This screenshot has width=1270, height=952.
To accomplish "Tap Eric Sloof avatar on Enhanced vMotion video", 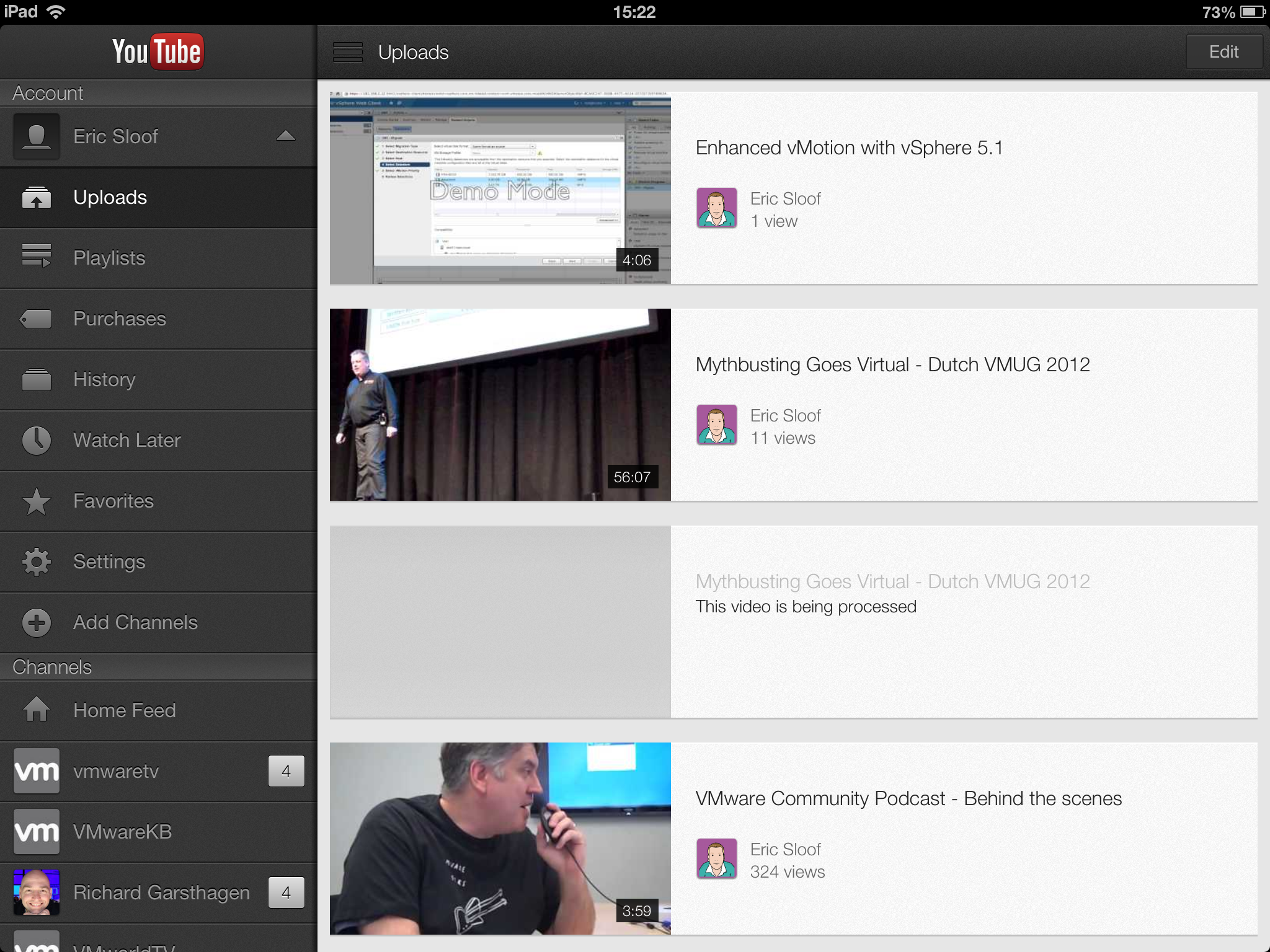I will tap(717, 208).
